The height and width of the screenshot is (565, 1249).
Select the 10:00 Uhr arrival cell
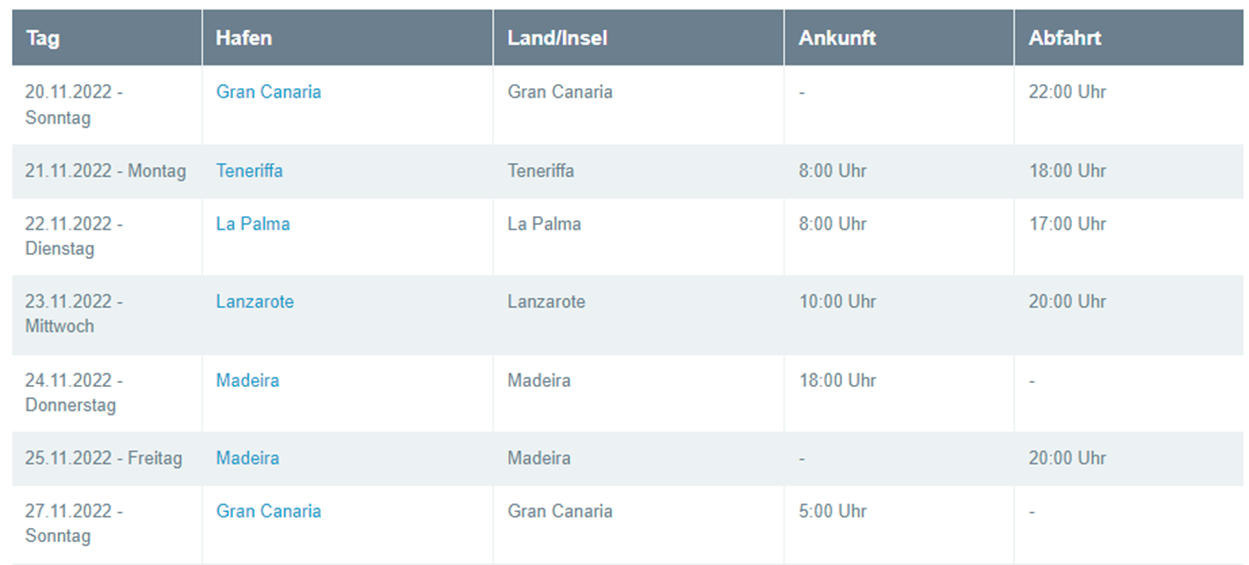[837, 301]
